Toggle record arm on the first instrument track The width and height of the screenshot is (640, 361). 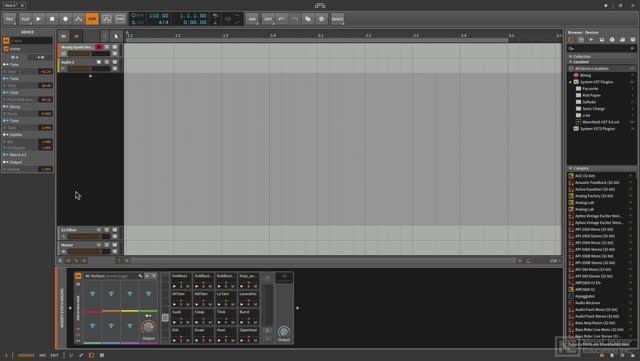point(99,47)
